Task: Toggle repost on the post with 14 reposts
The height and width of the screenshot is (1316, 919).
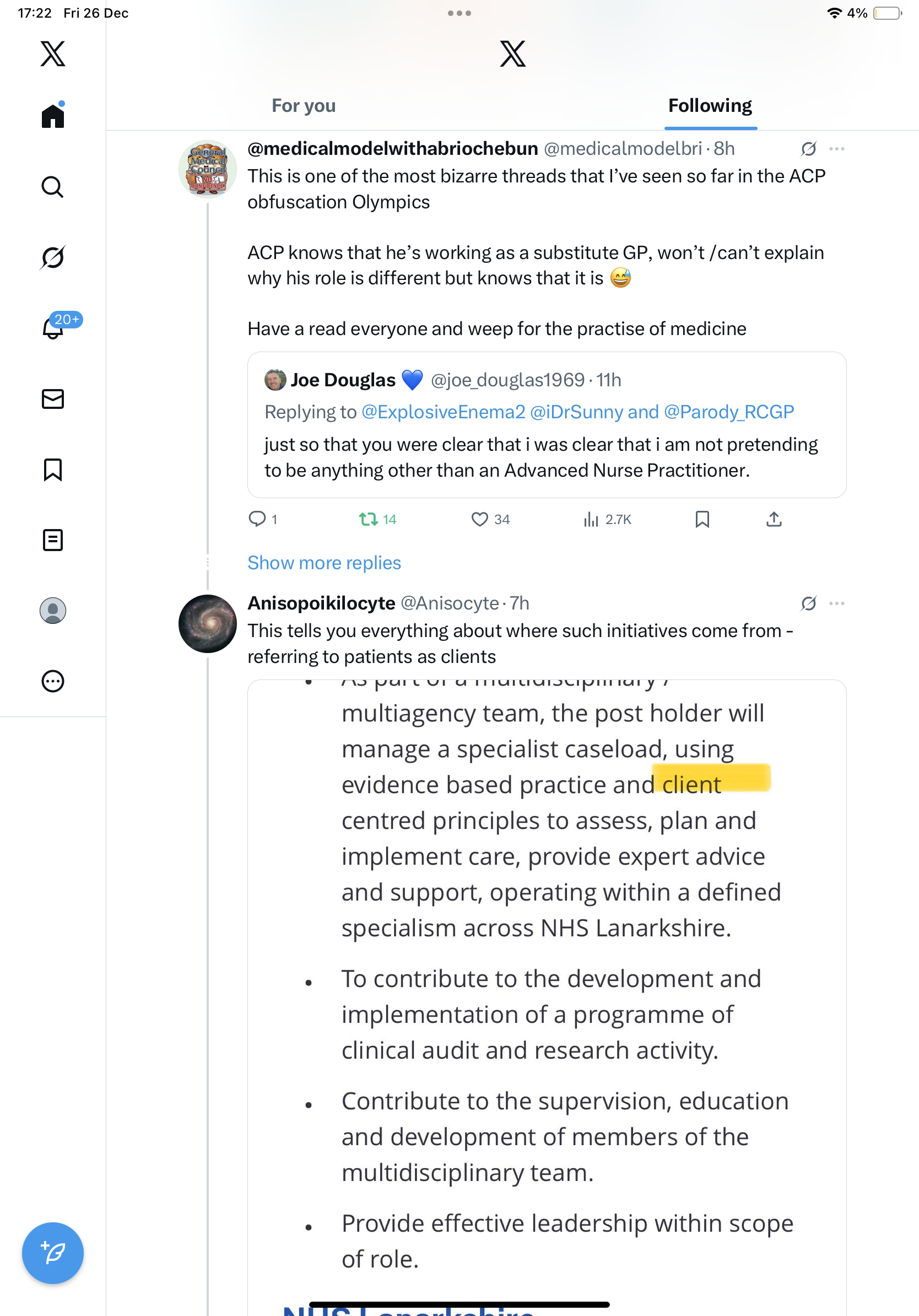Action: pyautogui.click(x=369, y=519)
